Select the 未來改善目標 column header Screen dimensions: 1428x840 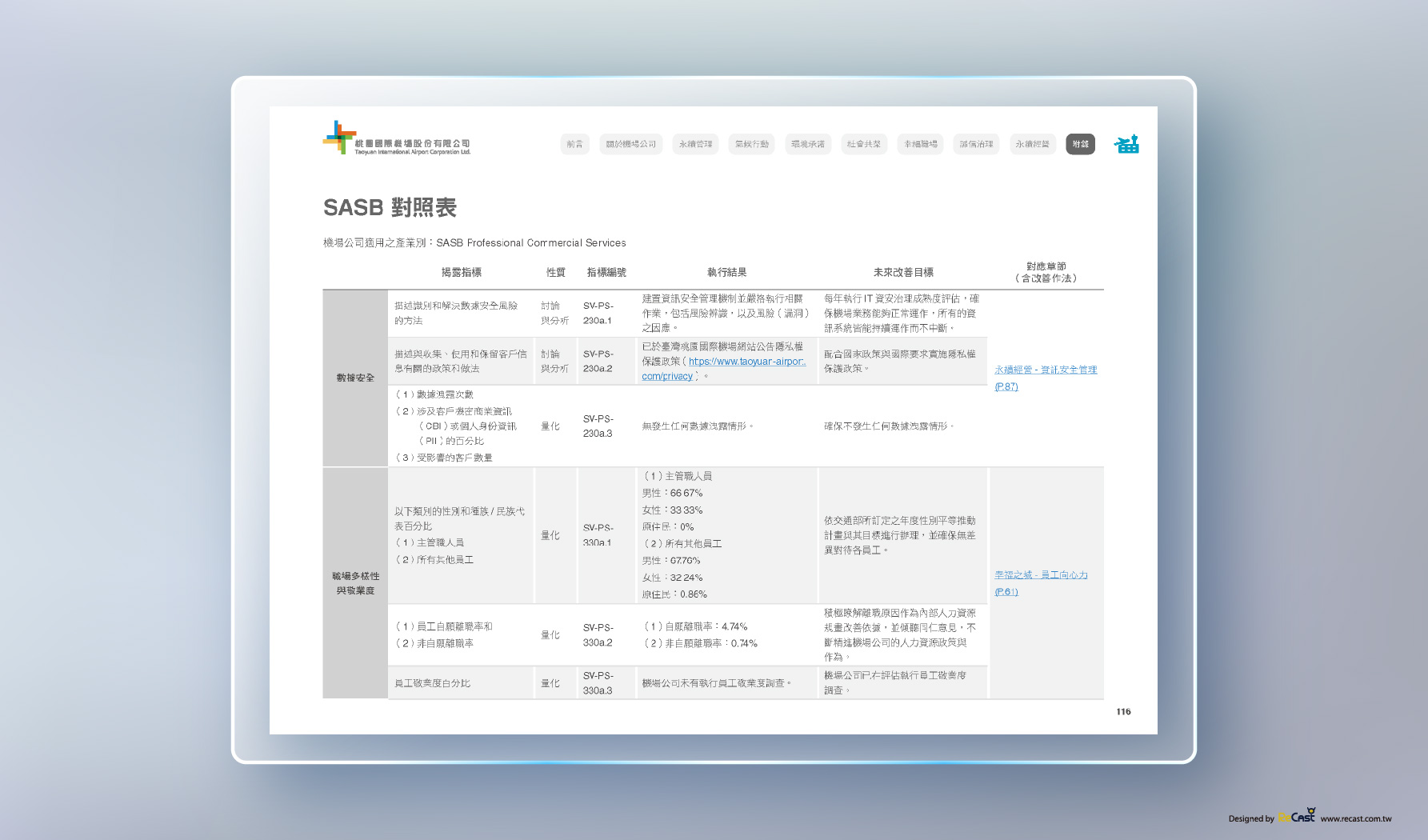click(x=903, y=273)
